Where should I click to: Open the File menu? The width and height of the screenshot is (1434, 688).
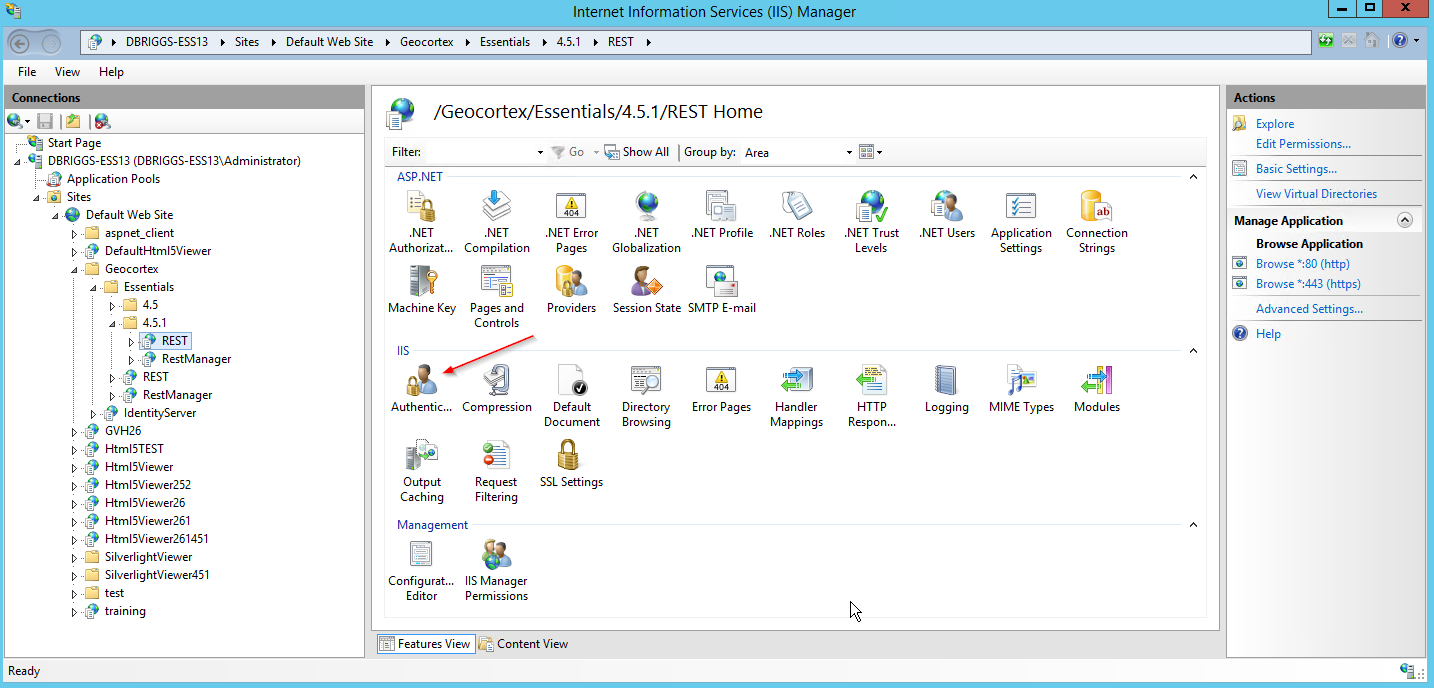[x=27, y=72]
